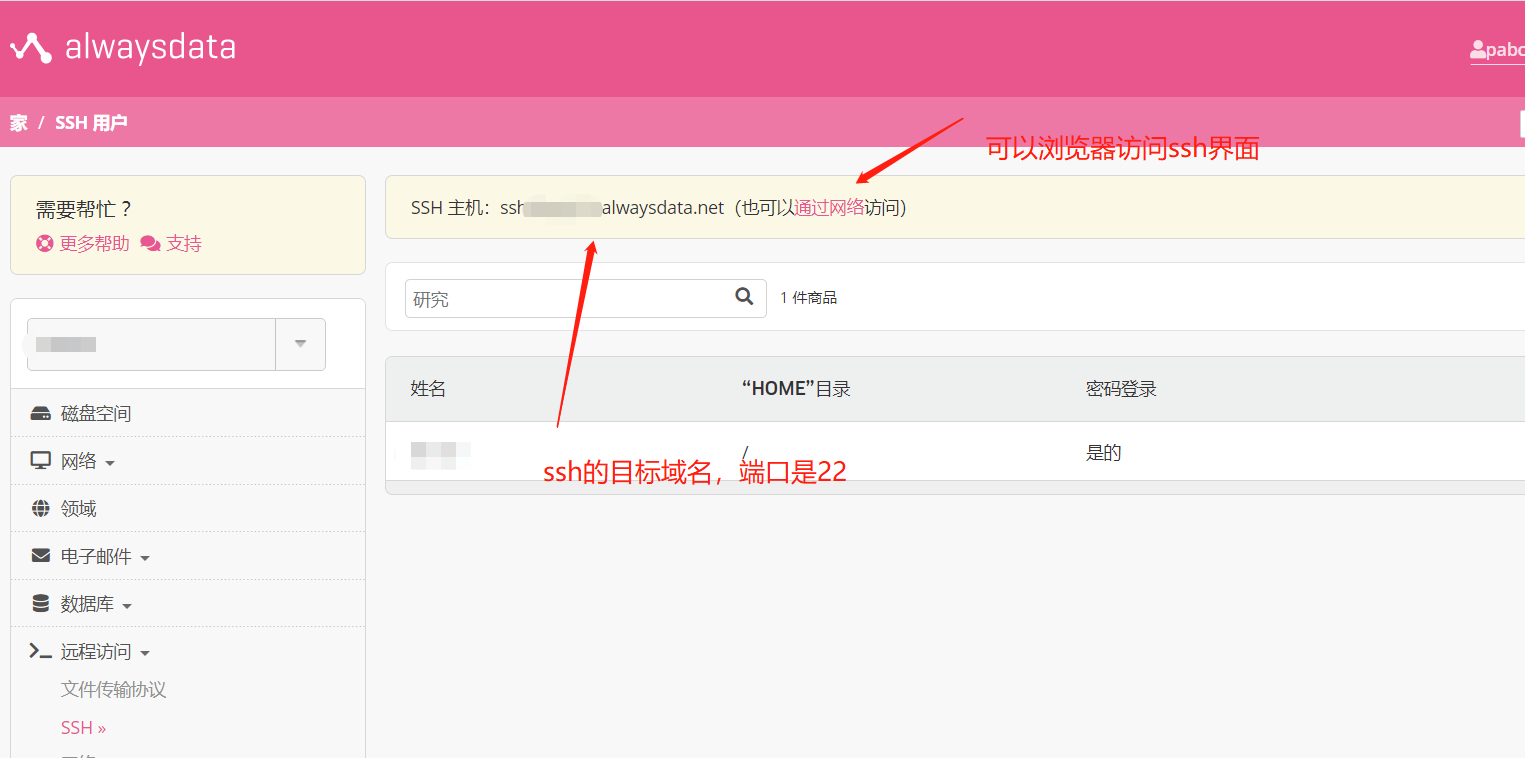Open 文件传输协议 in sidebar
1525x758 pixels.
pyautogui.click(x=113, y=690)
